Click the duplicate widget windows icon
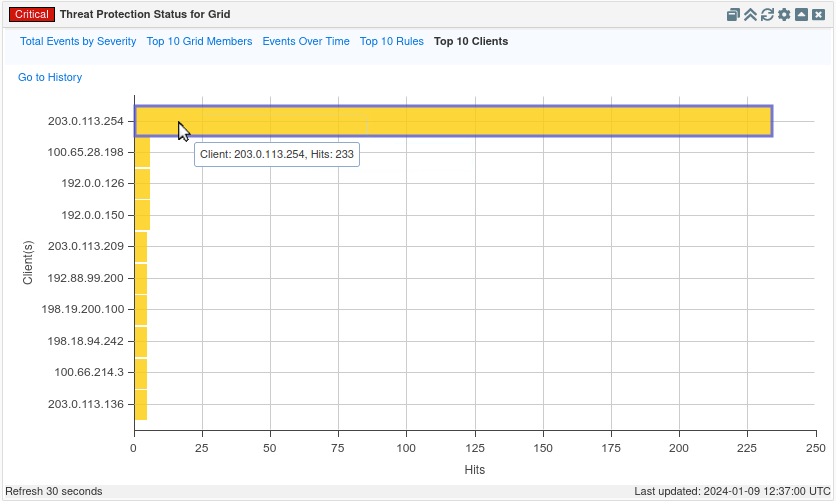Screen dimensions: 836x501 click(733, 15)
